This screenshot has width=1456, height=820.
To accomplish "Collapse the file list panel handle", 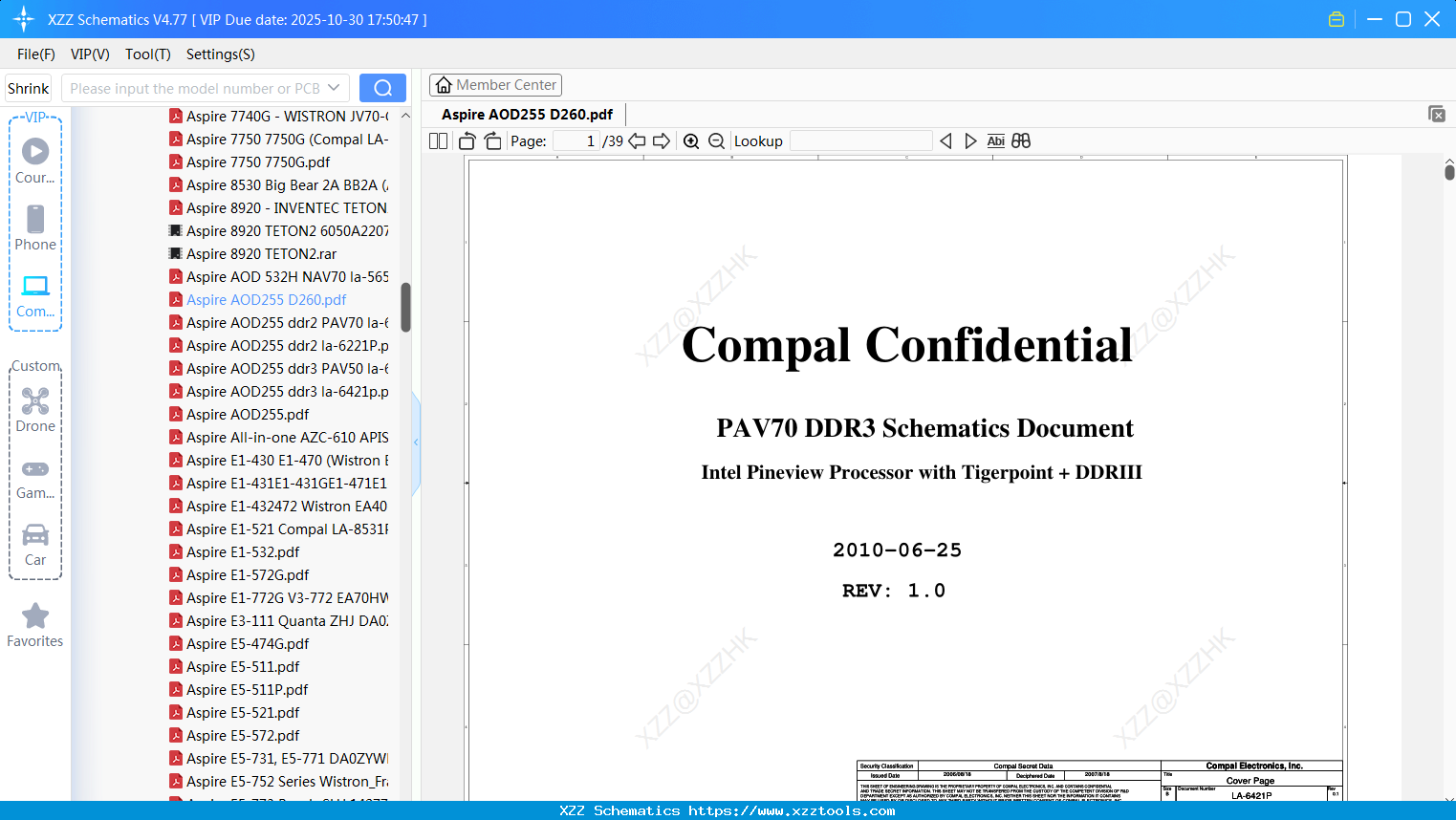I will 416,442.
